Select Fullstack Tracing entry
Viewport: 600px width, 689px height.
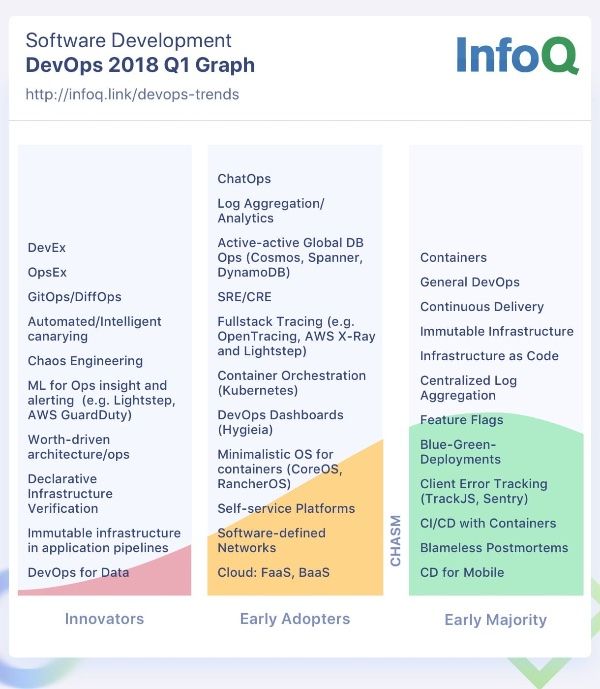click(296, 336)
